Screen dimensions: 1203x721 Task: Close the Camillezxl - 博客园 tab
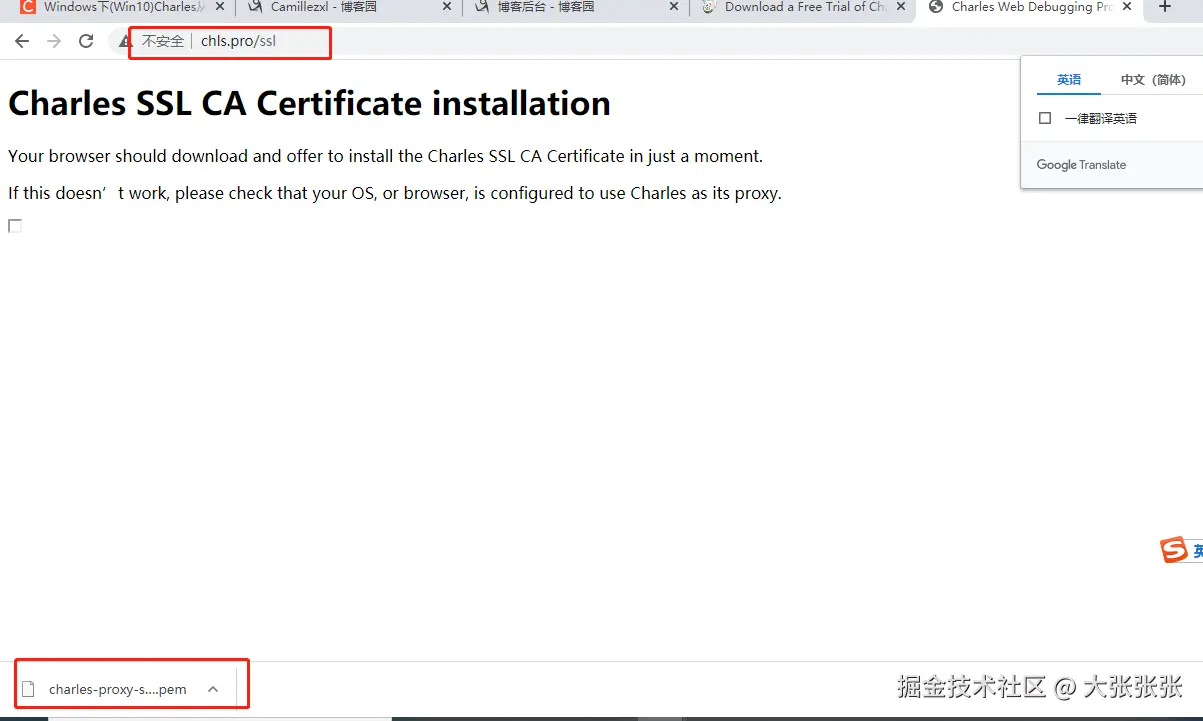coord(447,7)
